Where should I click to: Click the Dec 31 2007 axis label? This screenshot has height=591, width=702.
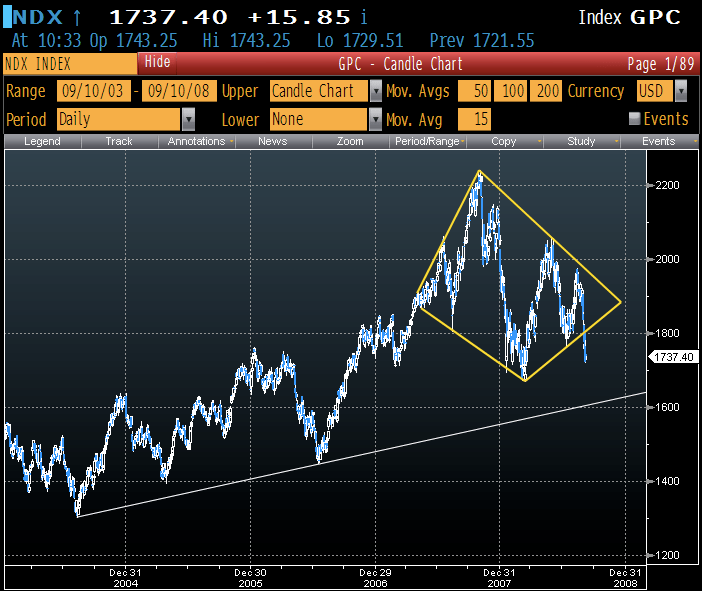pyautogui.click(x=499, y=578)
